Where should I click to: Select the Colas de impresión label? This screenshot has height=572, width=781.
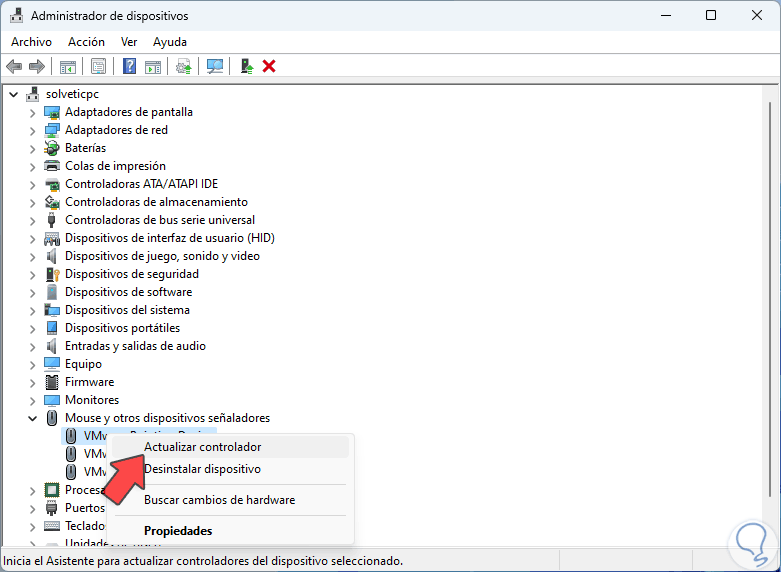tap(115, 166)
